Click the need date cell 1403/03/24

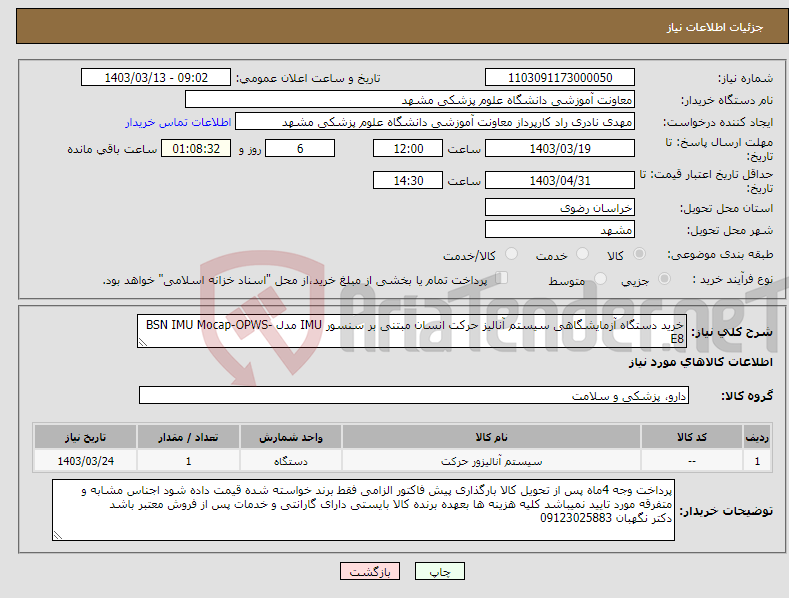pyautogui.click(x=86, y=461)
